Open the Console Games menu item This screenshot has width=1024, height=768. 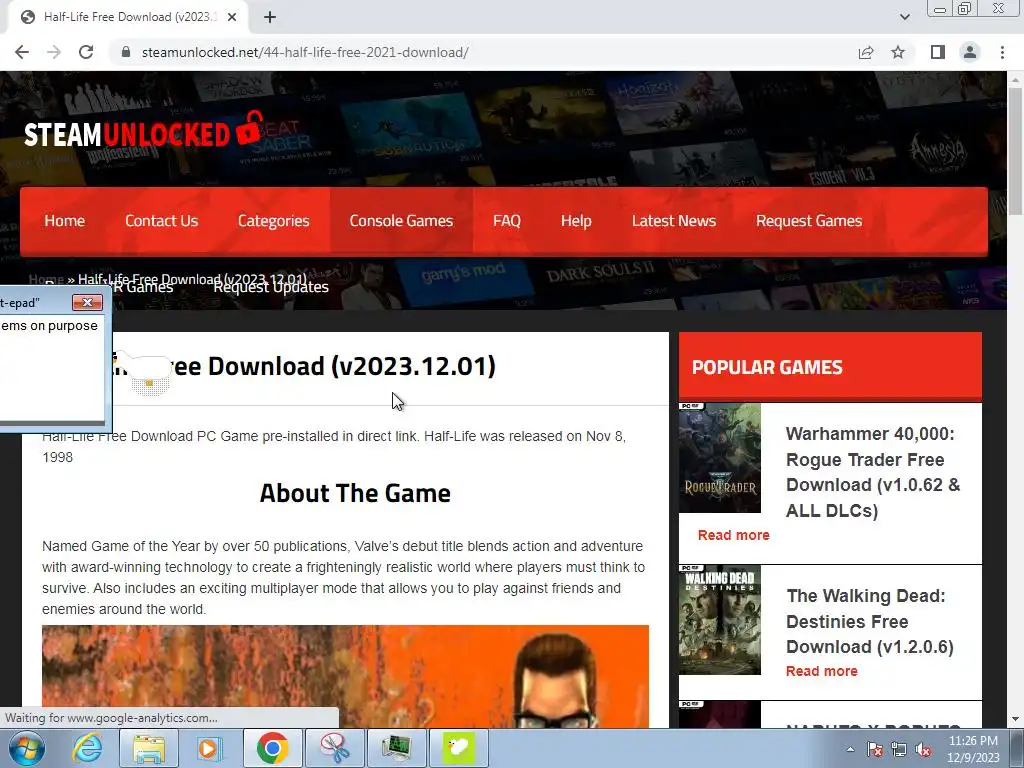[401, 221]
